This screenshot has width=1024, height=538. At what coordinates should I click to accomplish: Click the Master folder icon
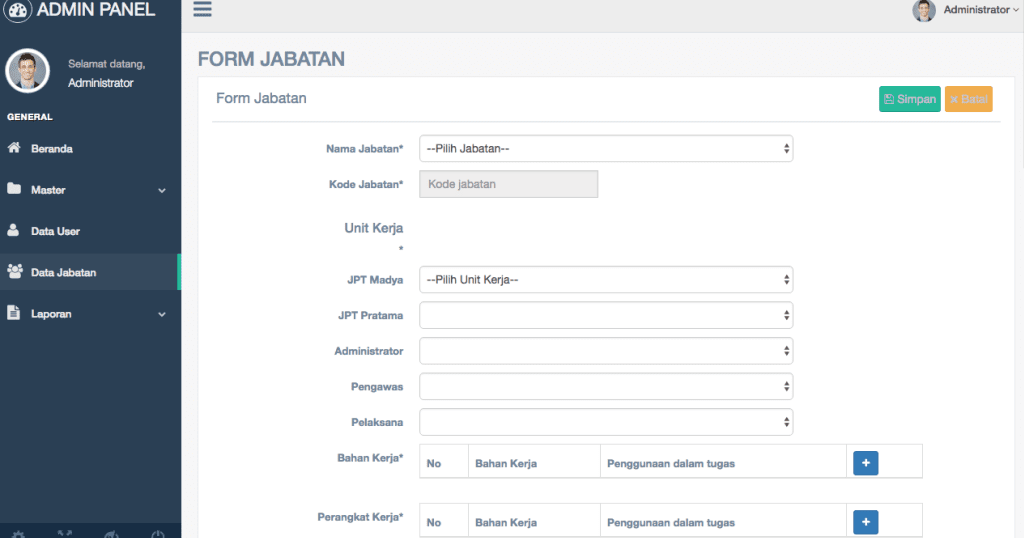coord(14,189)
